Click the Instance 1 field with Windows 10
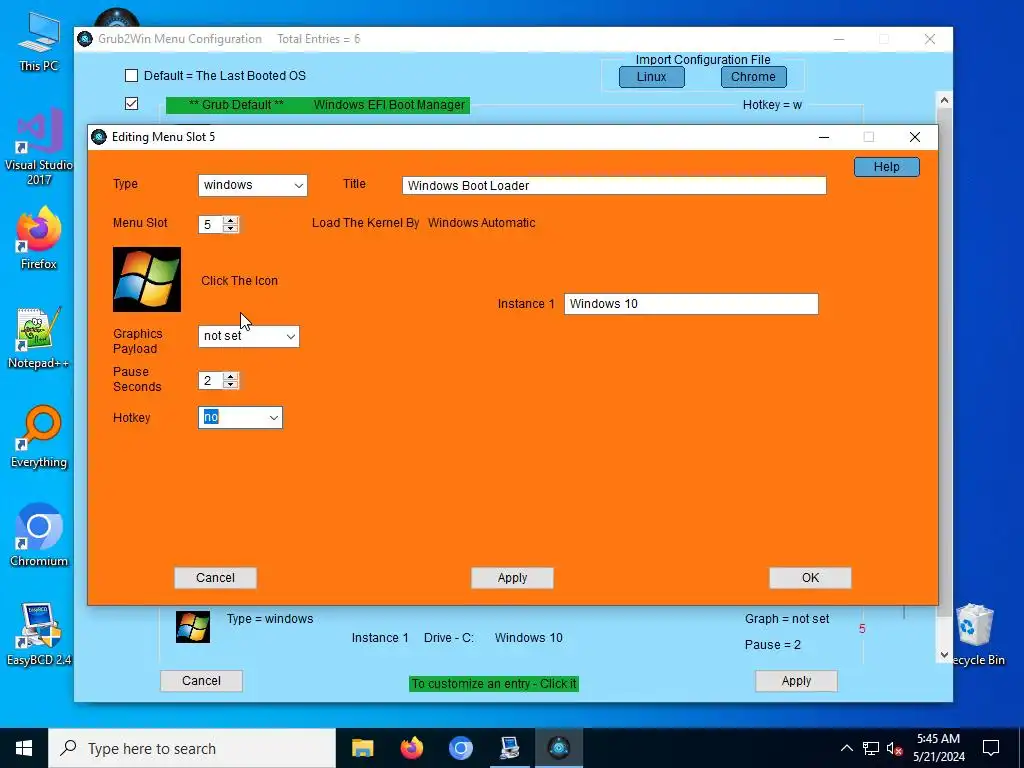Viewport: 1024px width, 768px height. pos(691,304)
